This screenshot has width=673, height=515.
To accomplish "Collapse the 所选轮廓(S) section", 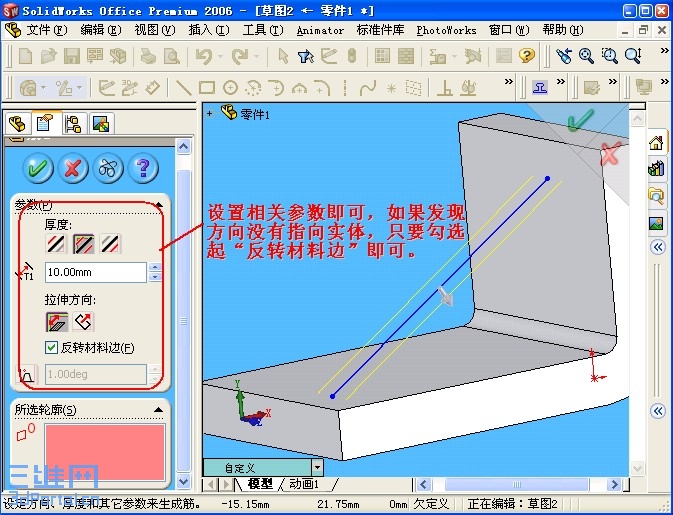I will click(x=158, y=410).
